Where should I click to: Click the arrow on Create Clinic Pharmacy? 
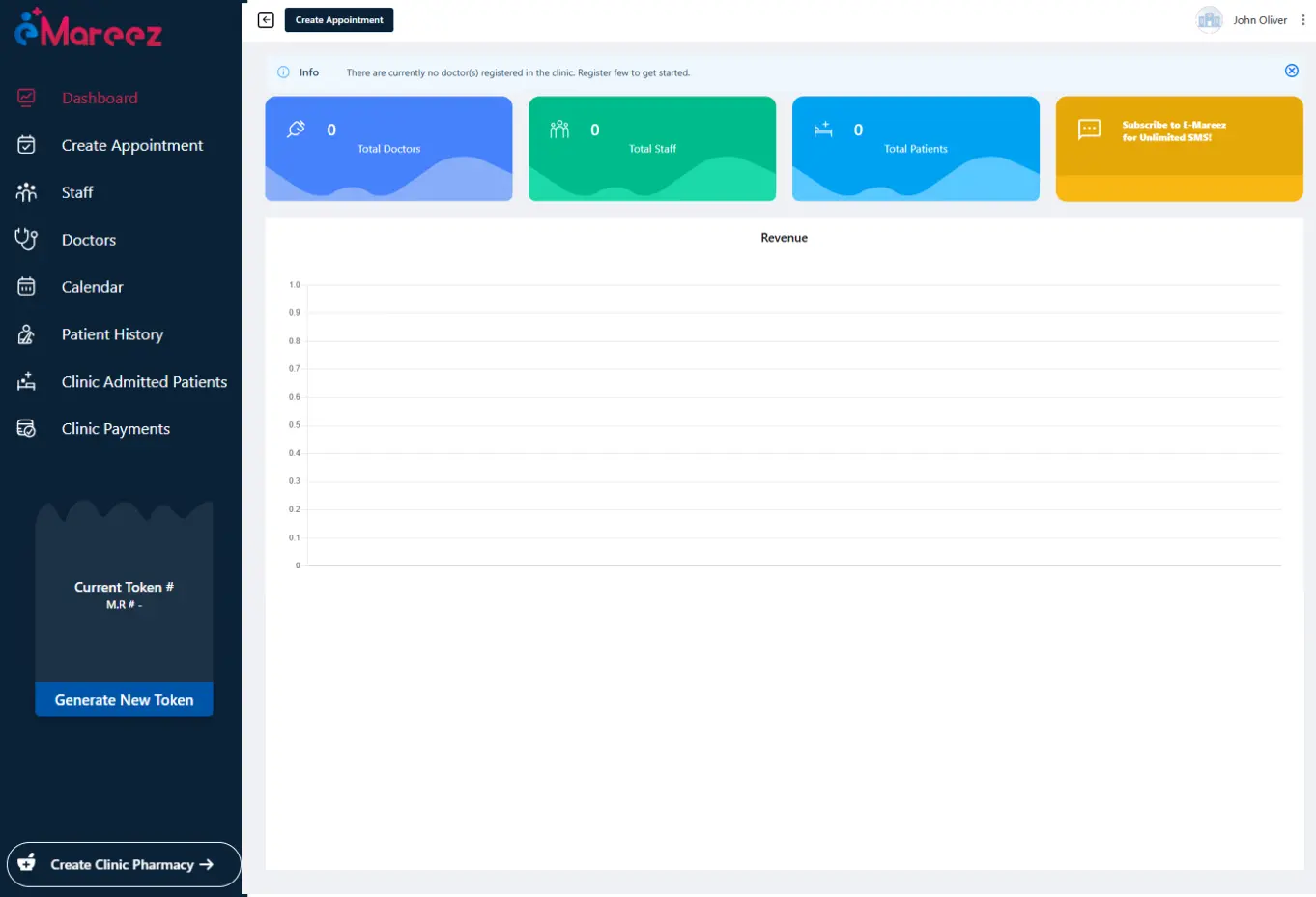206,864
